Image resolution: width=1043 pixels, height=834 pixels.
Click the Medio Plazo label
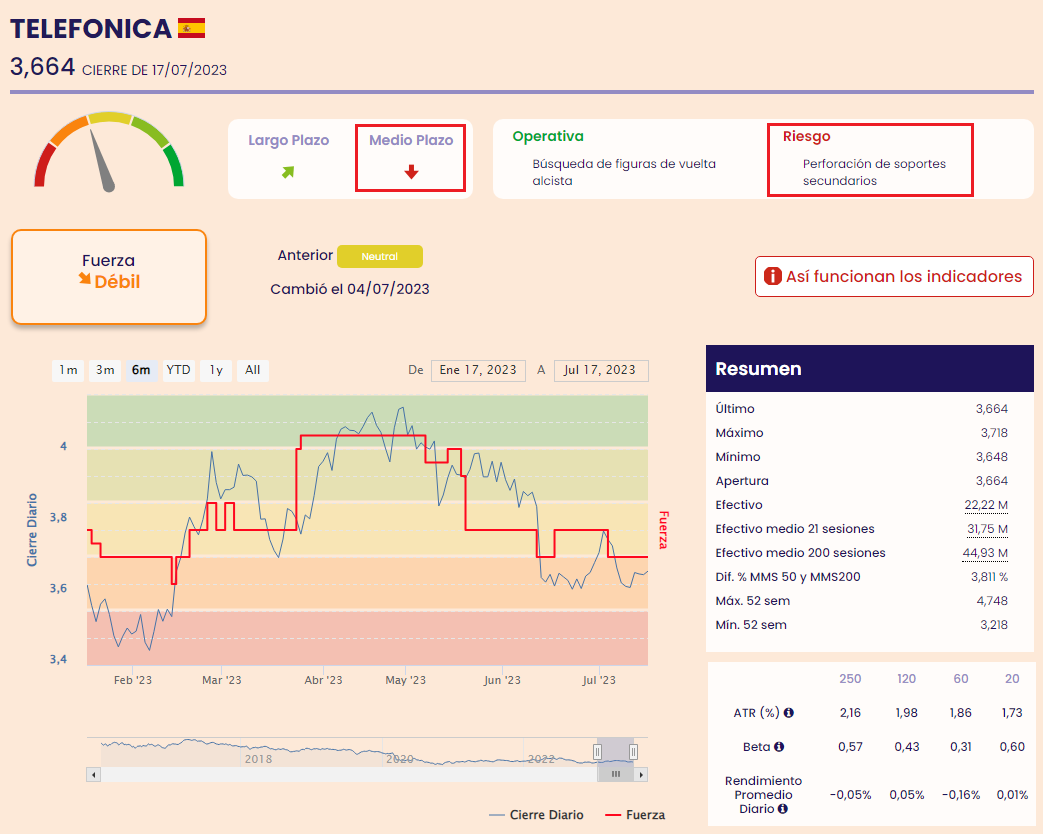(x=411, y=140)
